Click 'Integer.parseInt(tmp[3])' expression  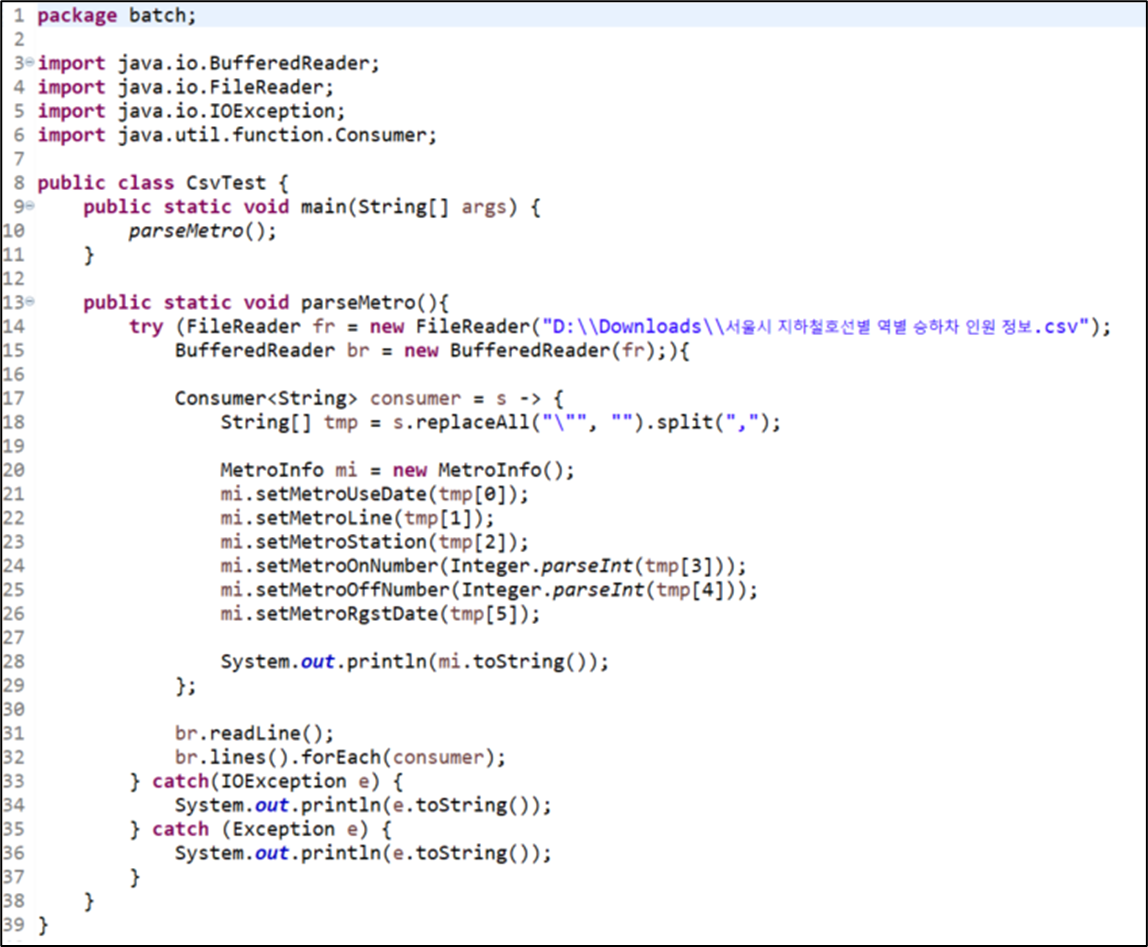tap(586, 566)
